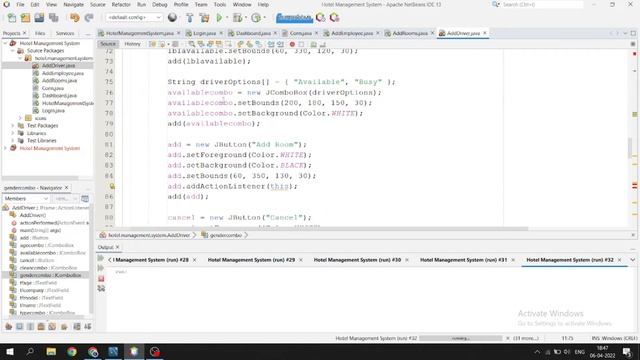640x360 pixels.
Task: Click the Navigator panel settings icon beside filter
Action: (x=85, y=199)
